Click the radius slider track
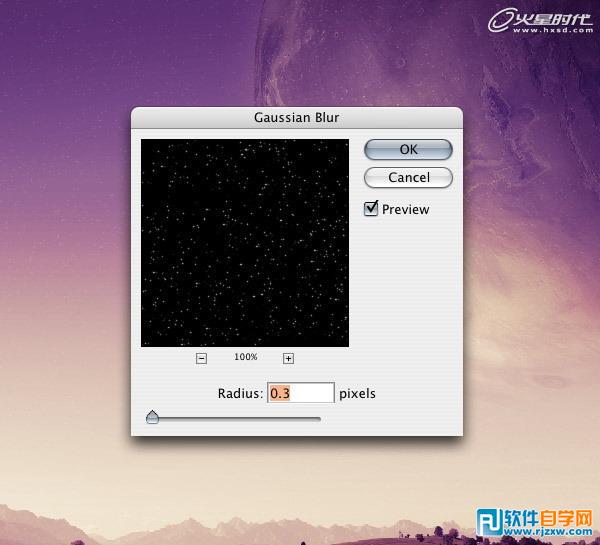This screenshot has height=545, width=600. (x=233, y=419)
